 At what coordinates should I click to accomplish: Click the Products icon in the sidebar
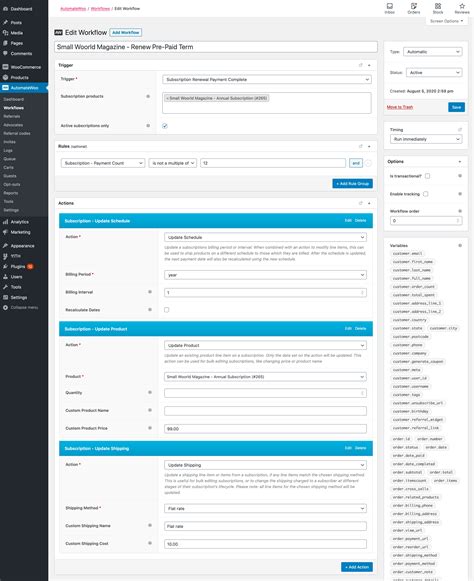click(6, 77)
